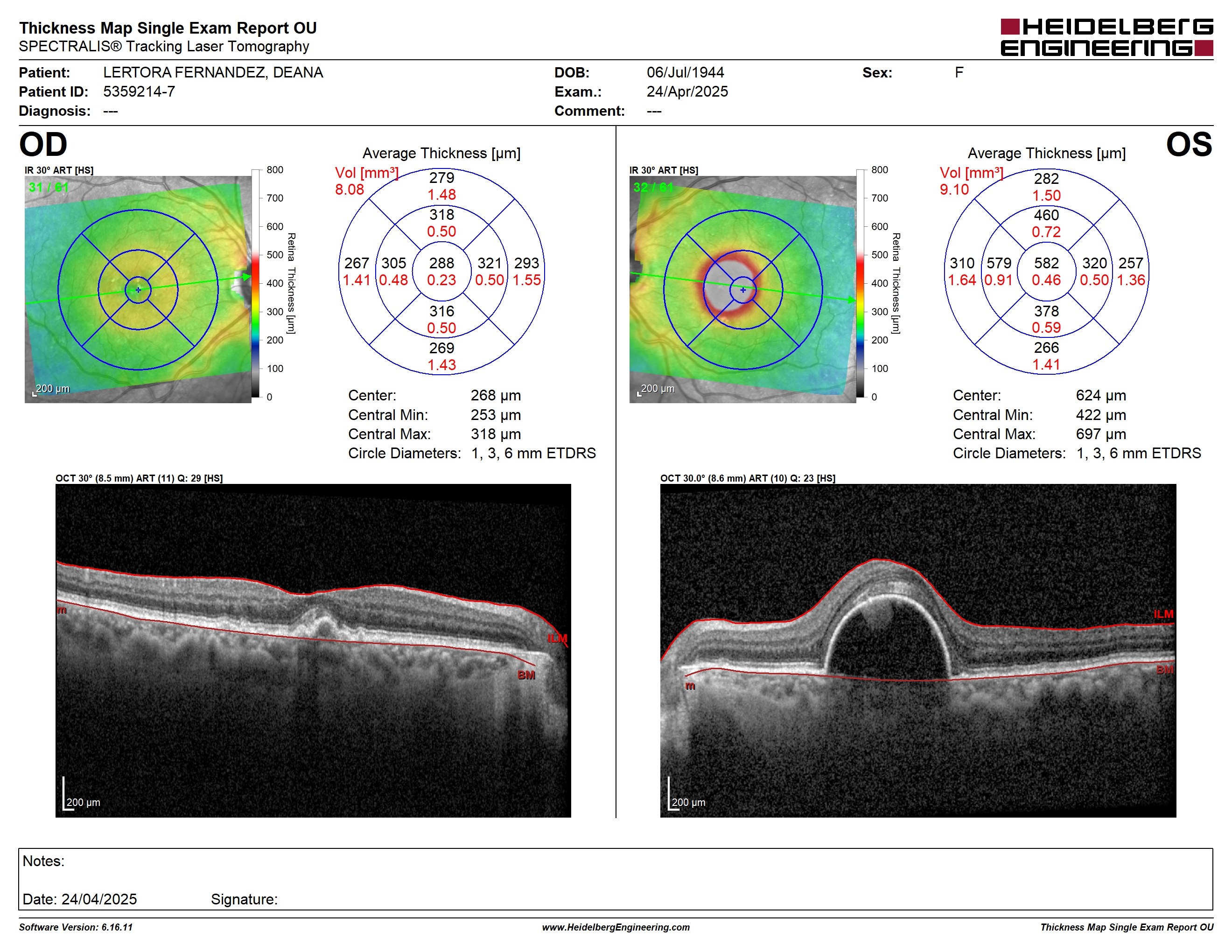Click the OS retina thickness color scale
This screenshot has height=952, width=1232.
pos(860,283)
